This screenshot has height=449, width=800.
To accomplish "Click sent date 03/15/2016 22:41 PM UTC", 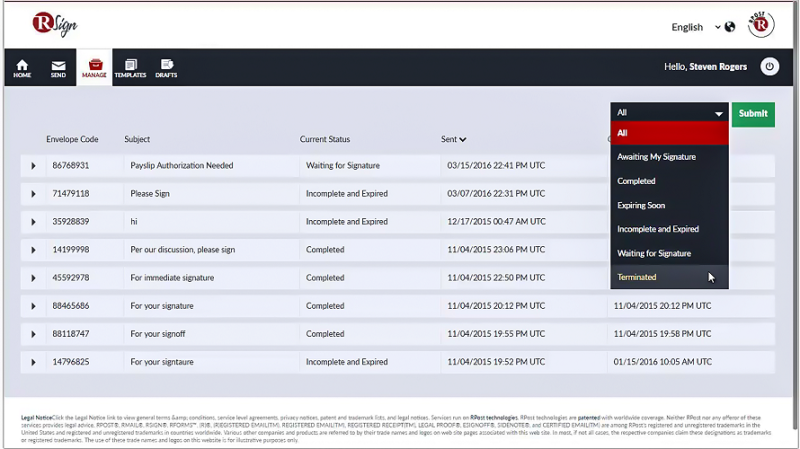I will coord(496,165).
